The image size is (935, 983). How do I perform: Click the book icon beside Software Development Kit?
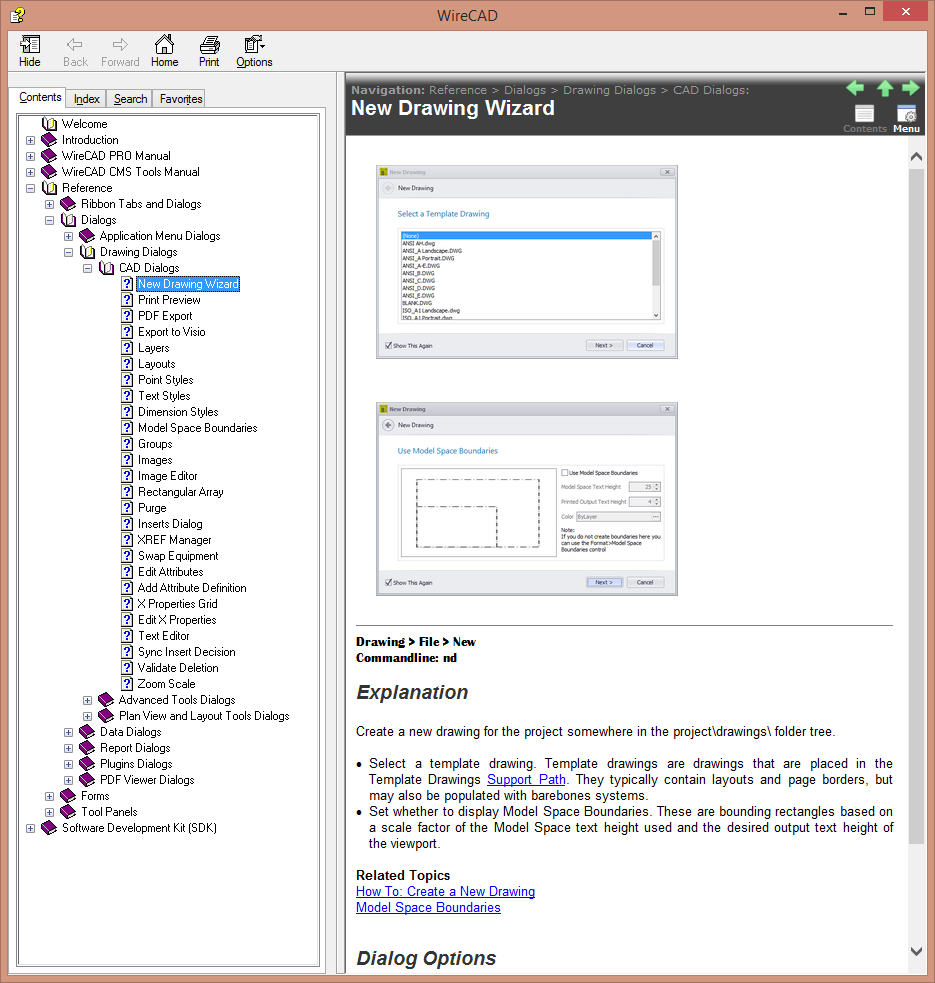49,828
